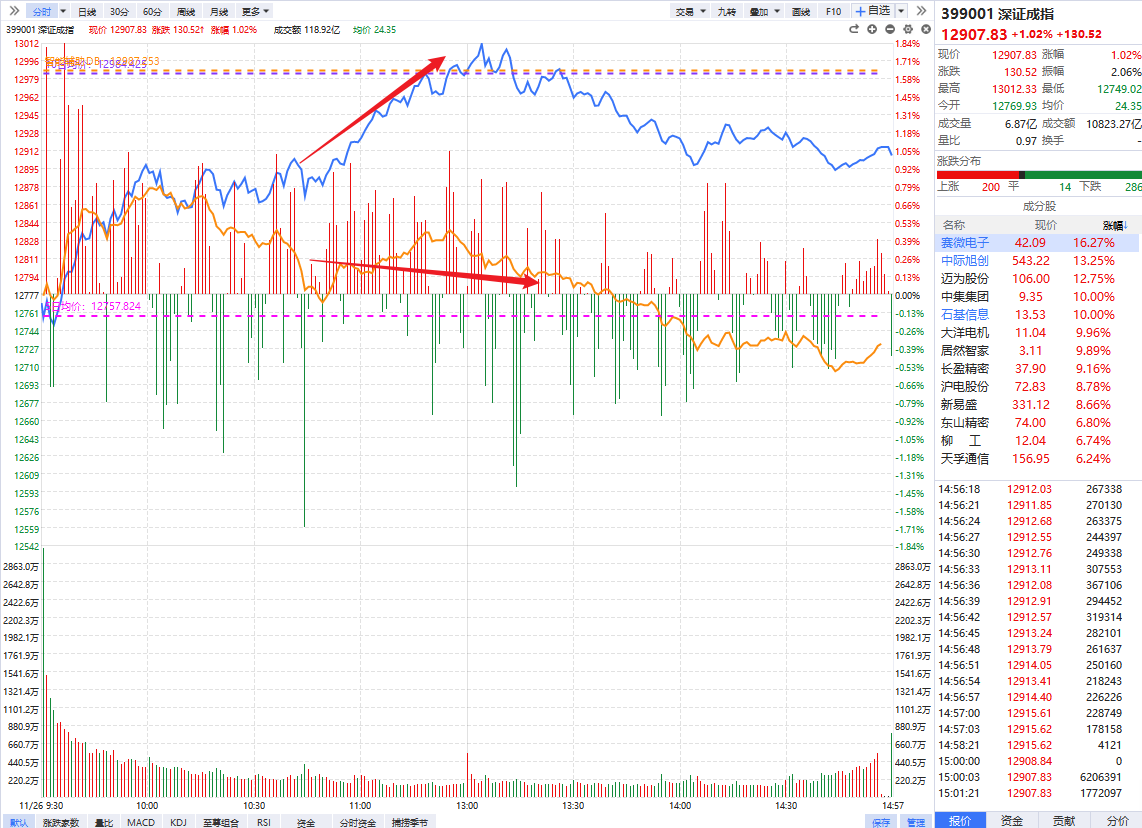The width and height of the screenshot is (1142, 828).
Task: Switch to 贡献 panel tab
Action: (x=1064, y=820)
